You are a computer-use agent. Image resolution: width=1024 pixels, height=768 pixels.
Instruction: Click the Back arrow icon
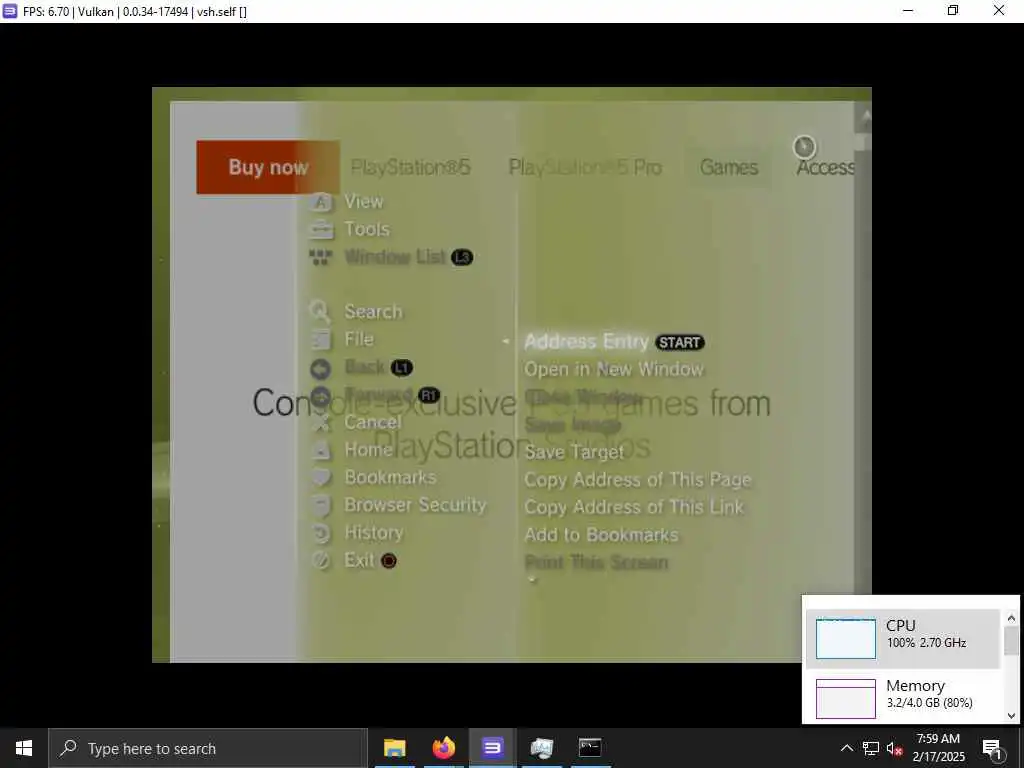tap(320, 369)
